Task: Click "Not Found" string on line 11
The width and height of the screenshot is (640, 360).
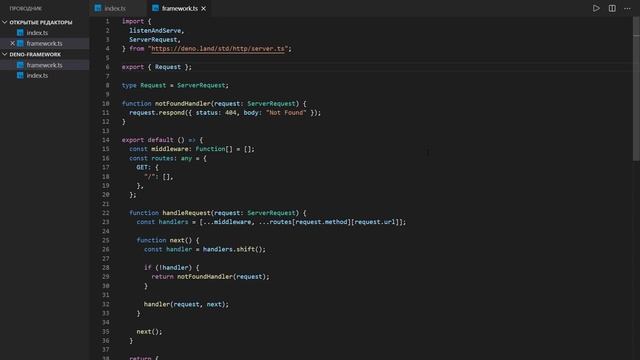Action: coord(286,113)
